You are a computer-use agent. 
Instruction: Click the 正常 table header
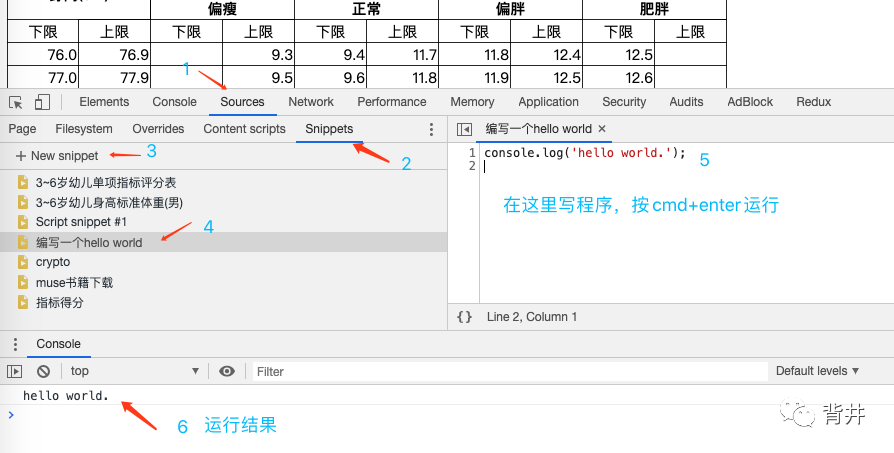pyautogui.click(x=367, y=9)
